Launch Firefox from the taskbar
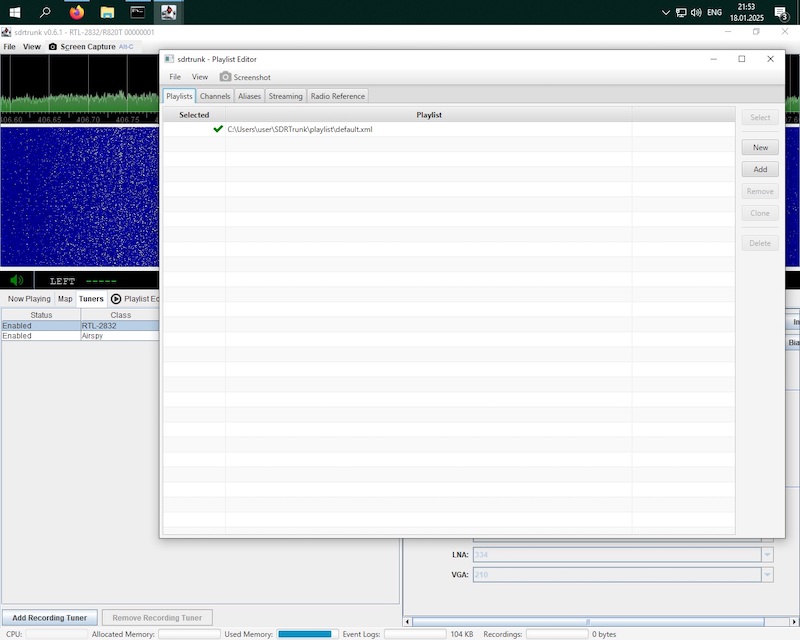Screen dimensions: 800x640 pos(77,12)
